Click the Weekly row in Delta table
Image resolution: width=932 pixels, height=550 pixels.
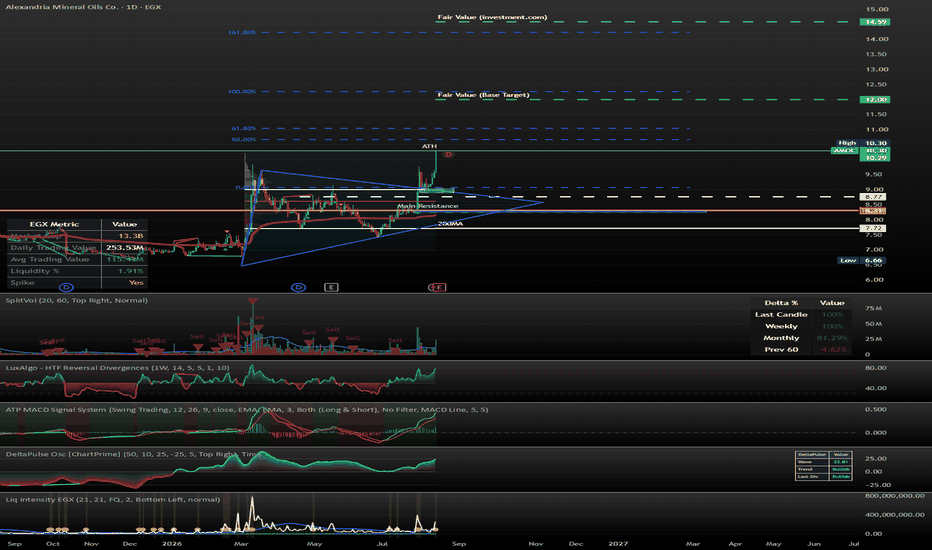tap(781, 326)
